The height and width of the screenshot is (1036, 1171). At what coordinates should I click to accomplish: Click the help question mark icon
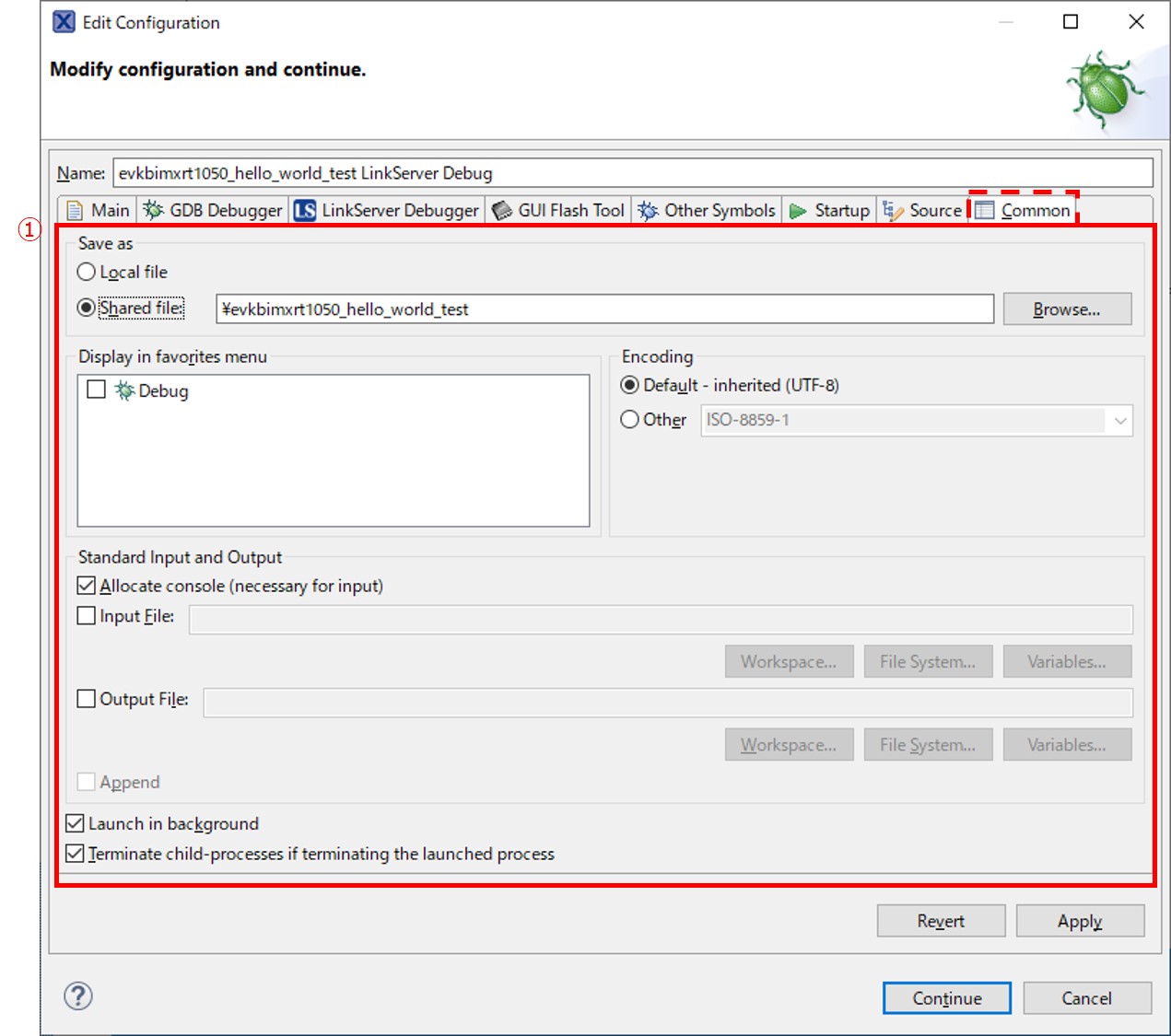(78, 995)
